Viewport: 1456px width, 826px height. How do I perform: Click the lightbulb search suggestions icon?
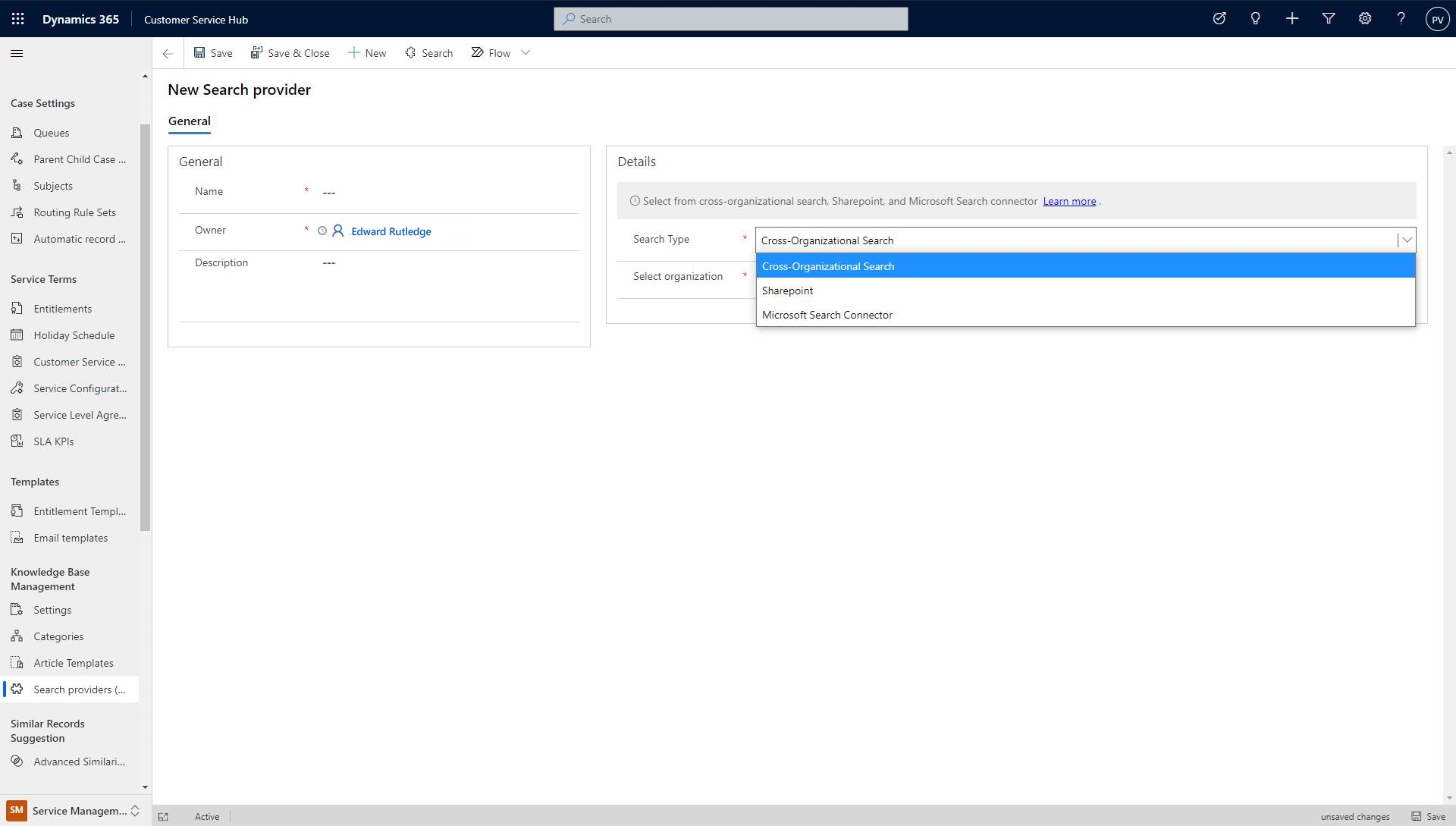[x=1255, y=18]
